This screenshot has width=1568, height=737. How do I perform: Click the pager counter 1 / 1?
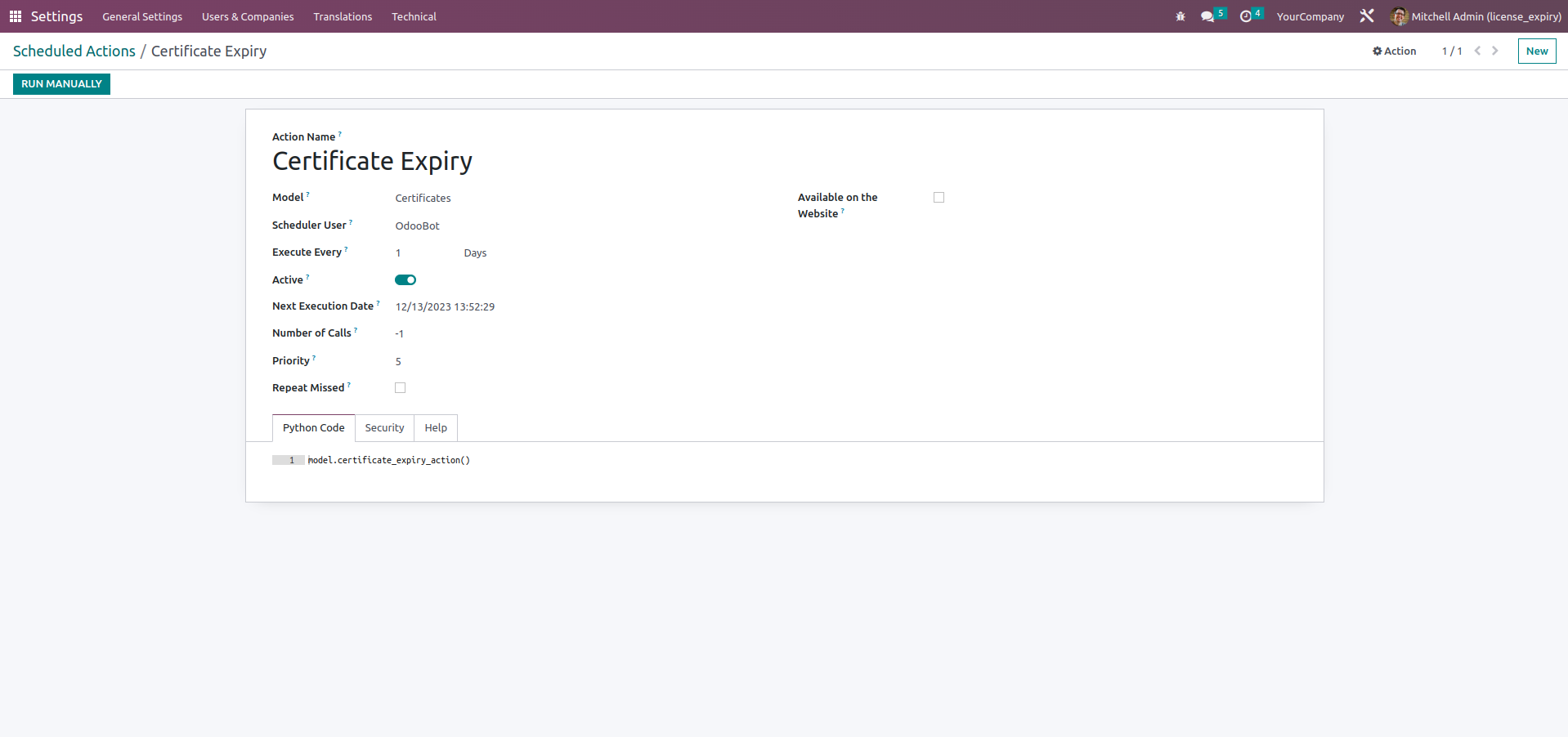click(1452, 51)
